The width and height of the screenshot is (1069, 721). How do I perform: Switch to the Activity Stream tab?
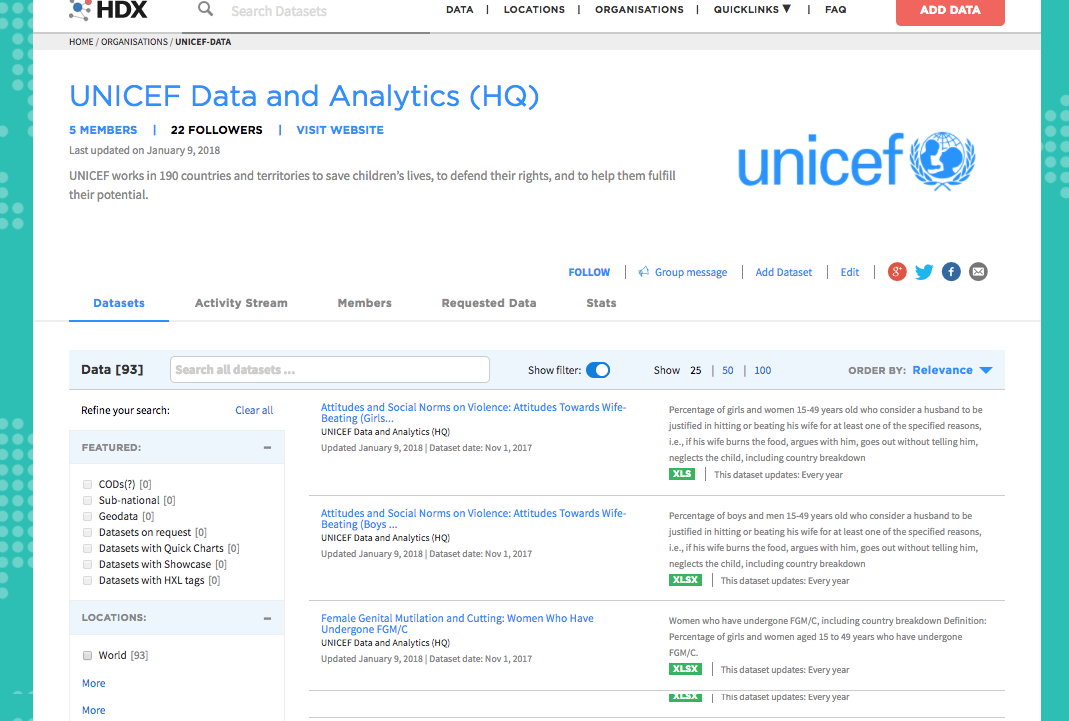(x=241, y=303)
